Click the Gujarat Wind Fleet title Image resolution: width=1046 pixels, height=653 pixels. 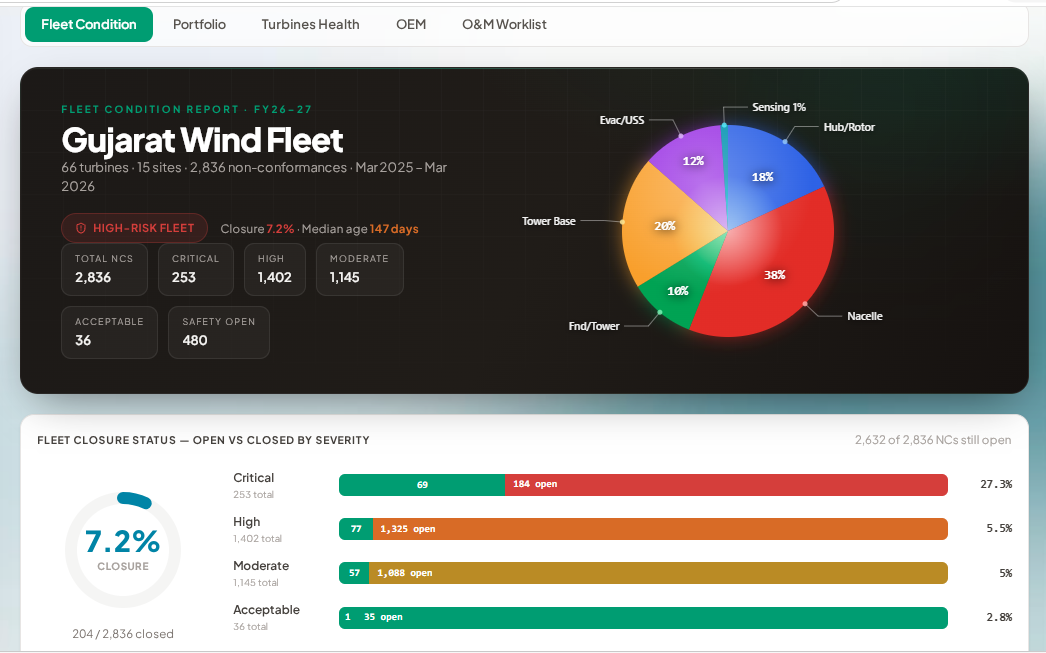click(202, 141)
